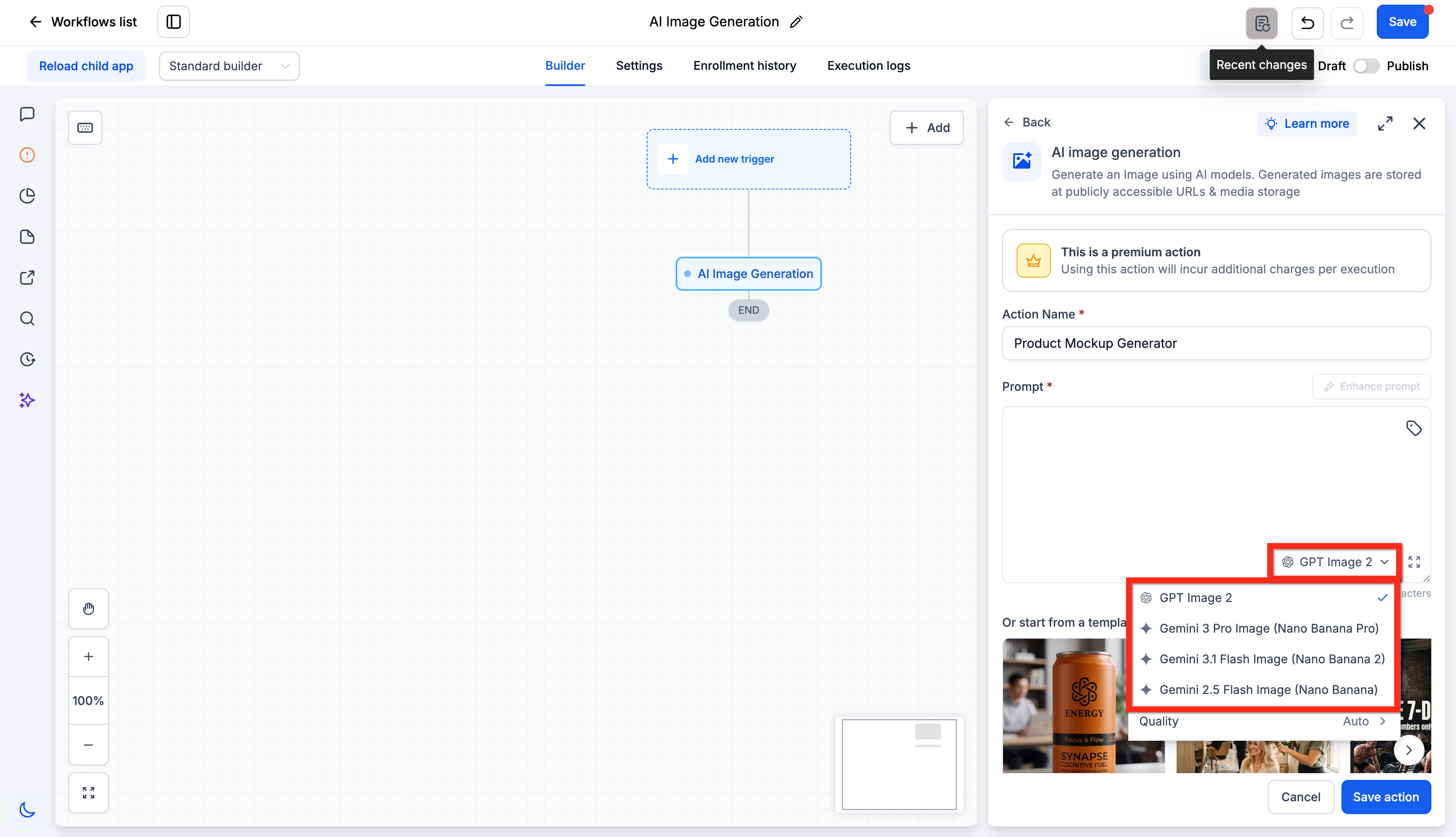Click the Add button on canvas
1456x837 pixels.
pos(926,128)
